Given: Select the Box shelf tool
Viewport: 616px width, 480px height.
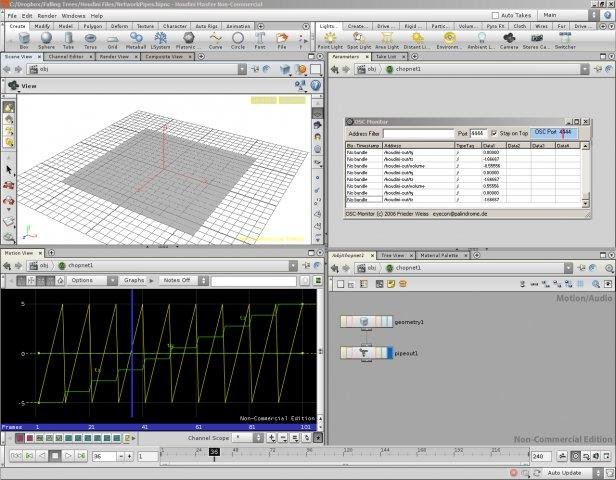Looking at the screenshot, I should point(24,40).
